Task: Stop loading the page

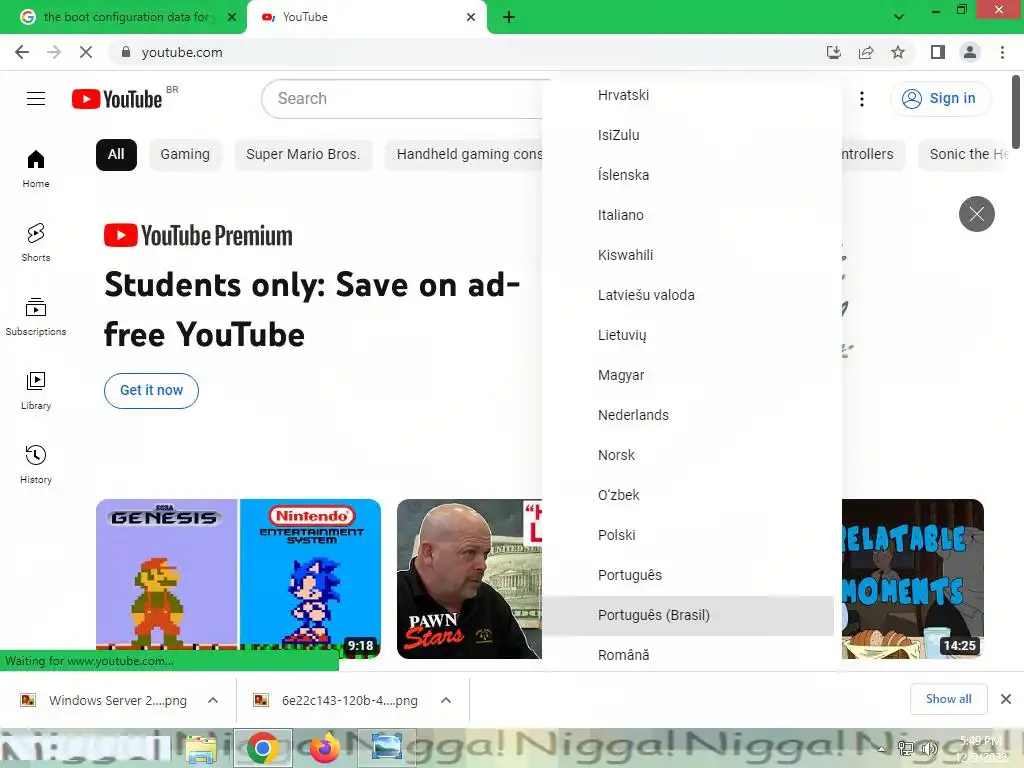Action: [x=86, y=52]
